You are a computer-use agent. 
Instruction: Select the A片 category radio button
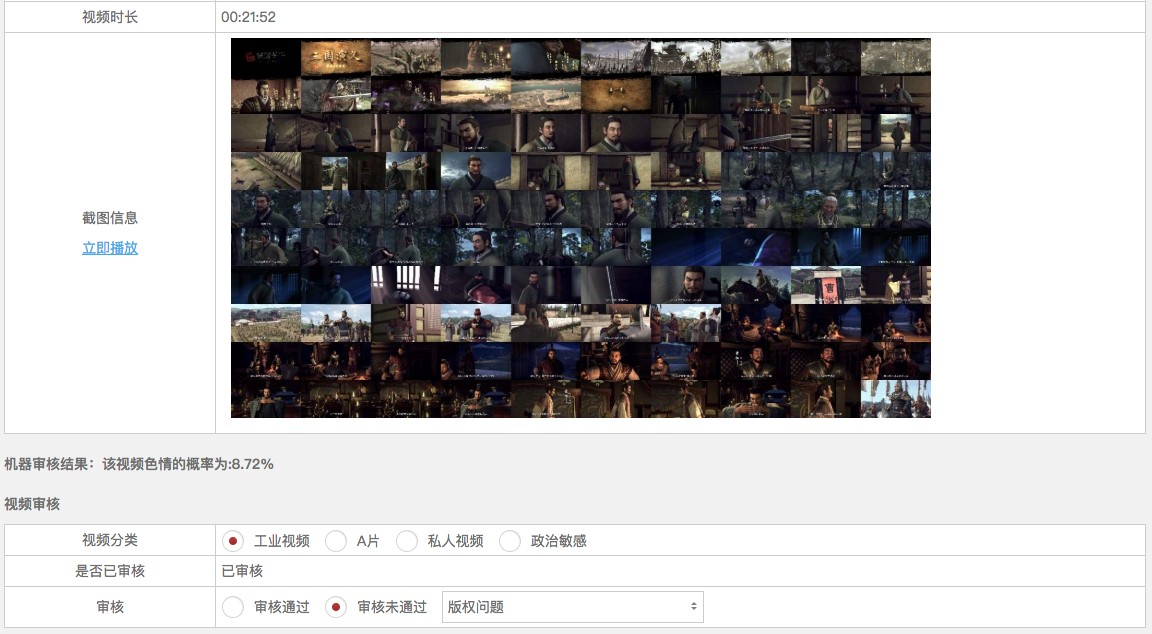pos(336,541)
